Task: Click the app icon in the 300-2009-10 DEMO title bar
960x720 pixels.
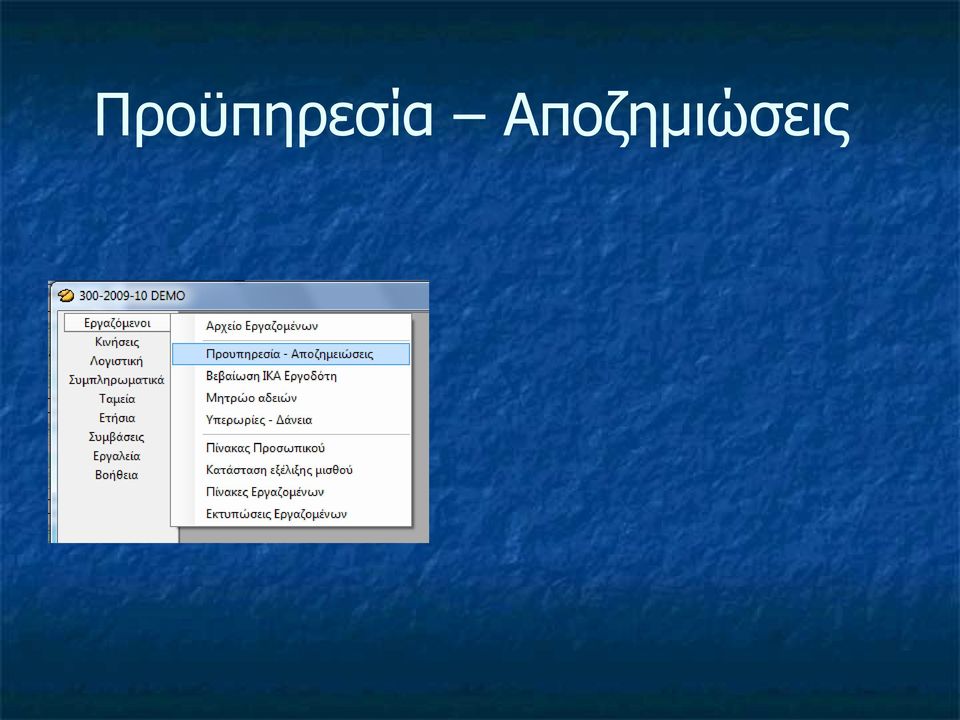Action: tap(66, 296)
